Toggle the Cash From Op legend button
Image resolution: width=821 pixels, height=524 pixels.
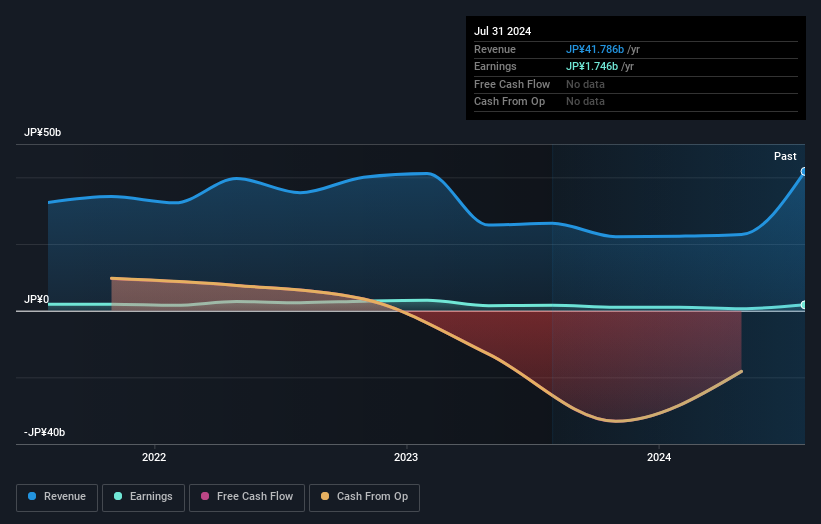pyautogui.click(x=364, y=497)
